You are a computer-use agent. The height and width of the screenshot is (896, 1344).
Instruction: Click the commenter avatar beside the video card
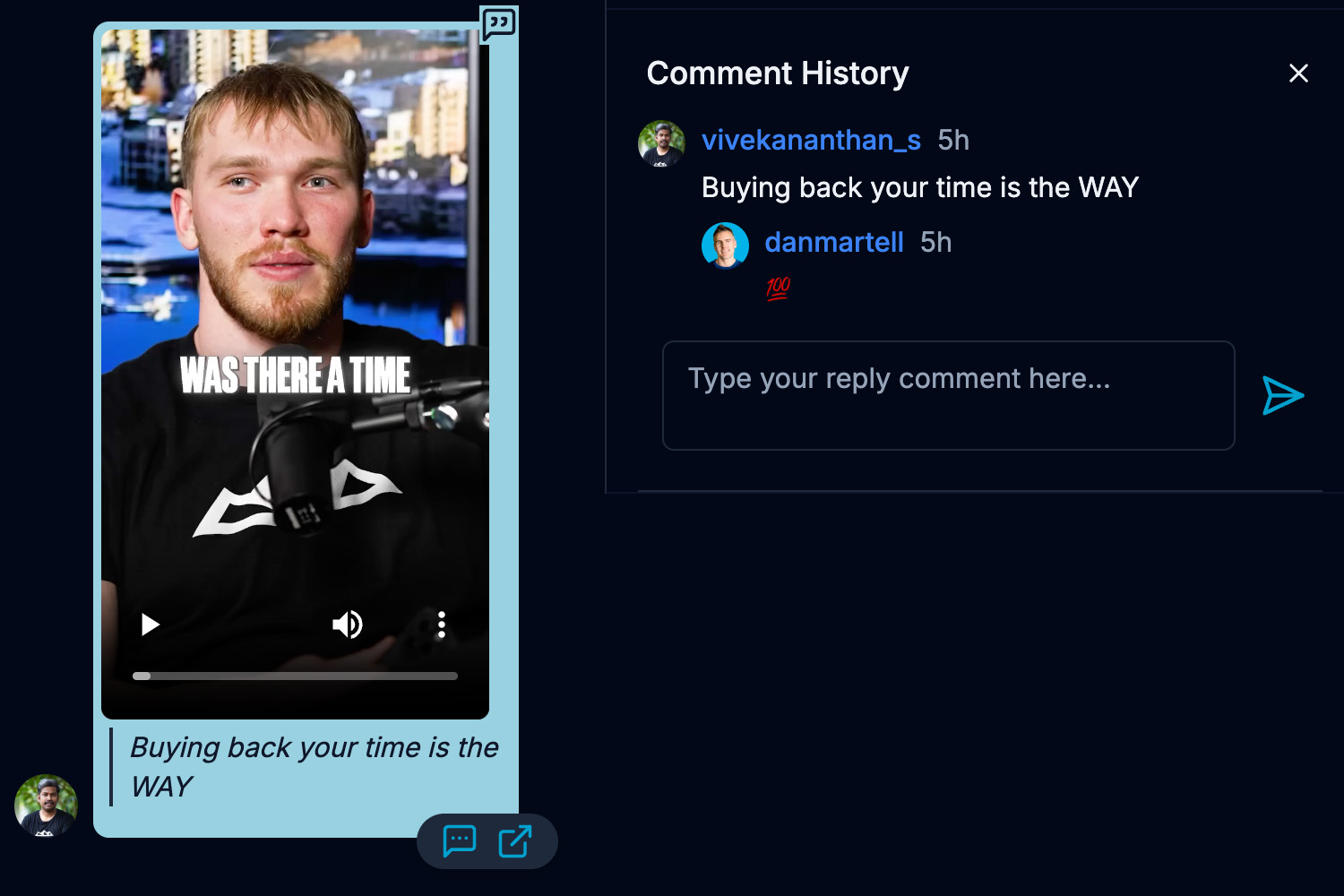(x=46, y=806)
